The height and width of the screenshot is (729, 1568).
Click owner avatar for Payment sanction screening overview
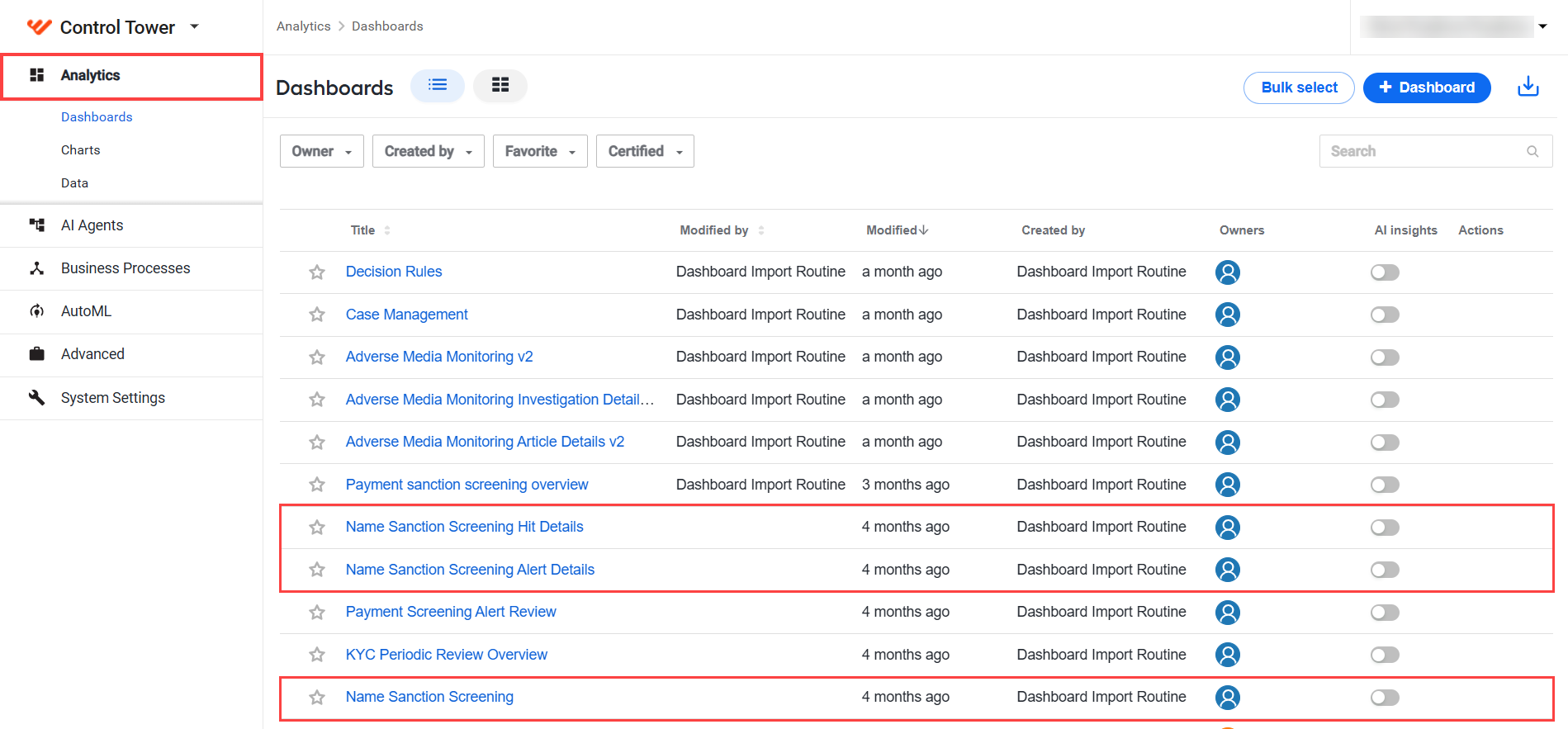pos(1228,485)
